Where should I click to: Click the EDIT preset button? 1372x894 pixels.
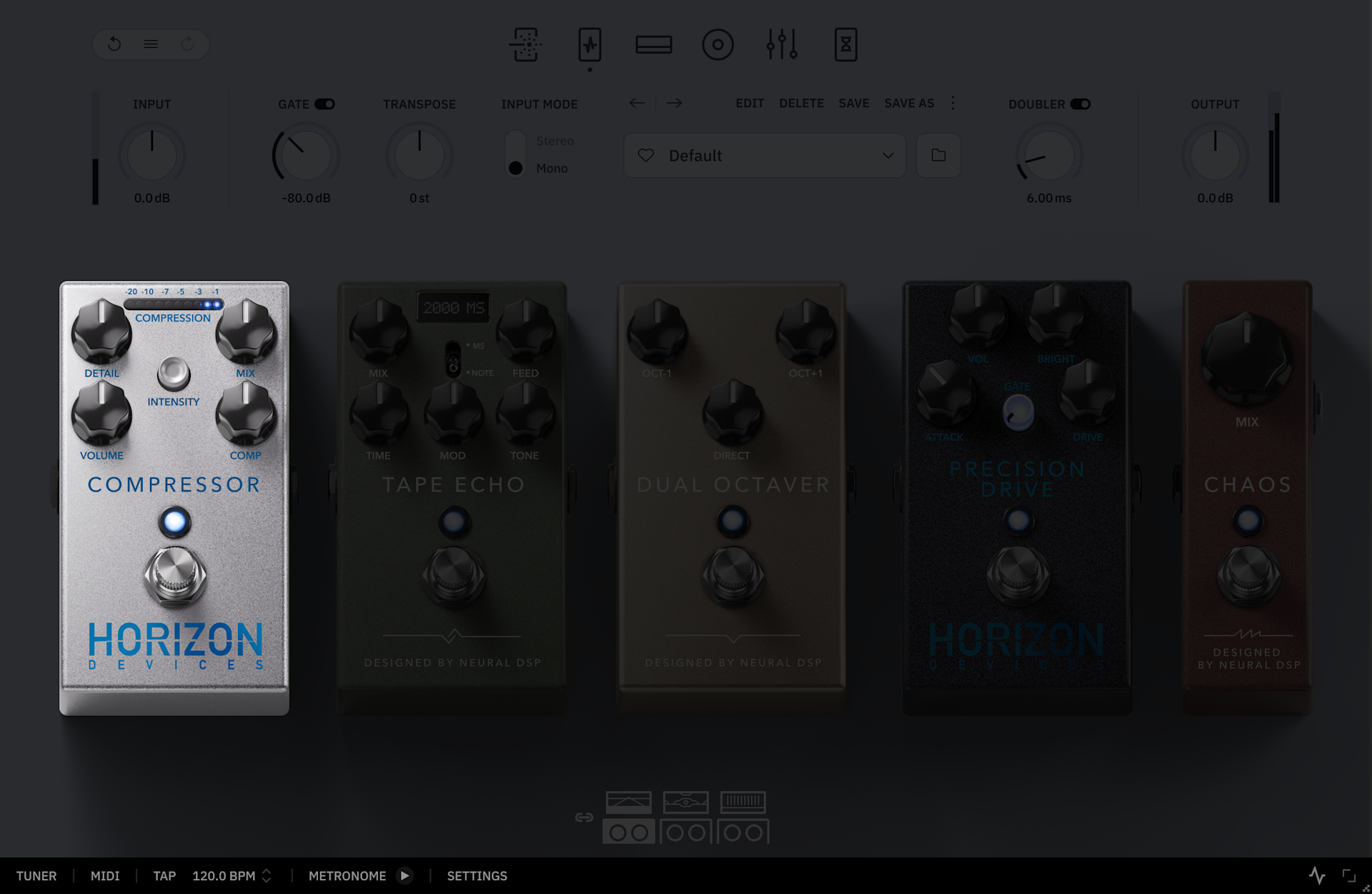(750, 103)
